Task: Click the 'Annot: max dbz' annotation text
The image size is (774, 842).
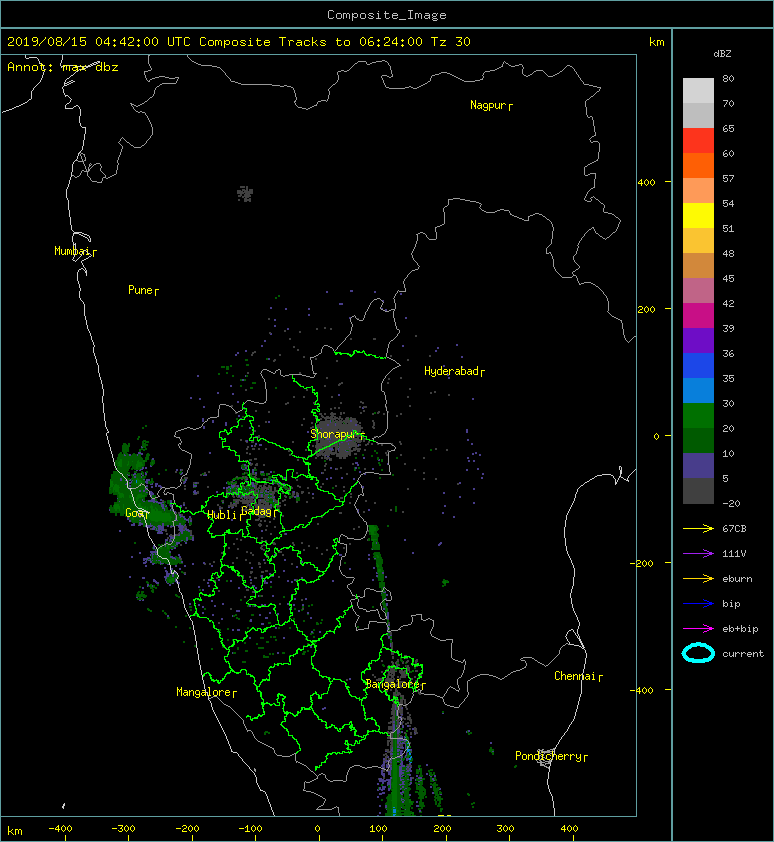Action: pos(63,67)
